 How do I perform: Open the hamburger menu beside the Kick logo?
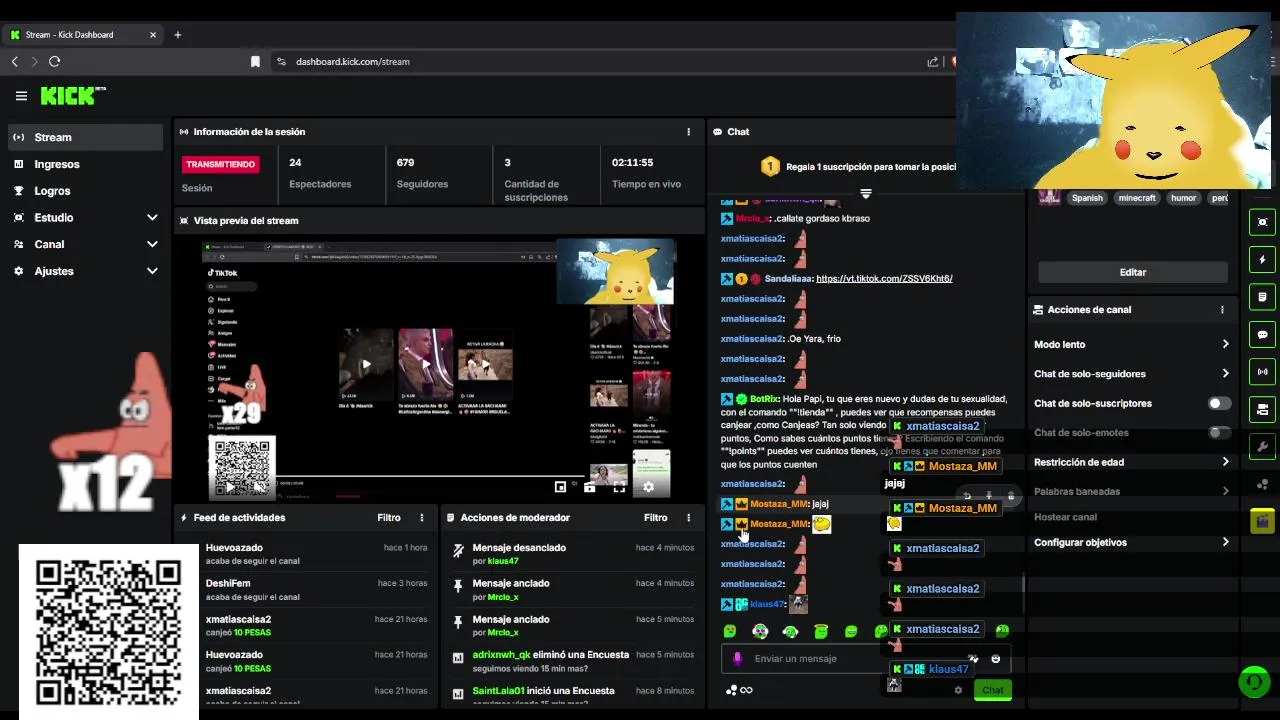point(21,96)
